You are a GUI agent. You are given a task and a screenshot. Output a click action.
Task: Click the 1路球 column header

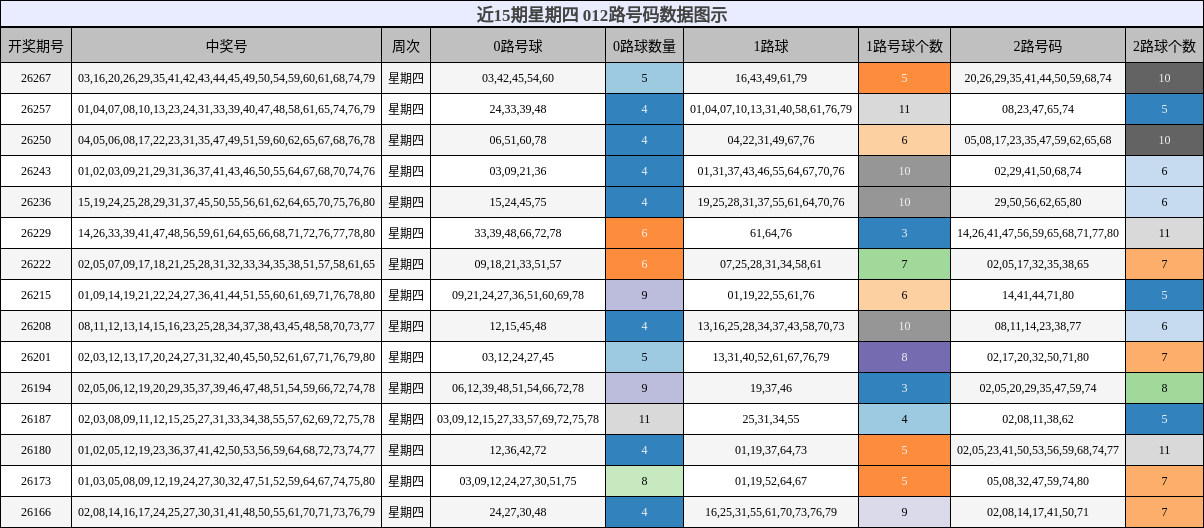click(771, 46)
